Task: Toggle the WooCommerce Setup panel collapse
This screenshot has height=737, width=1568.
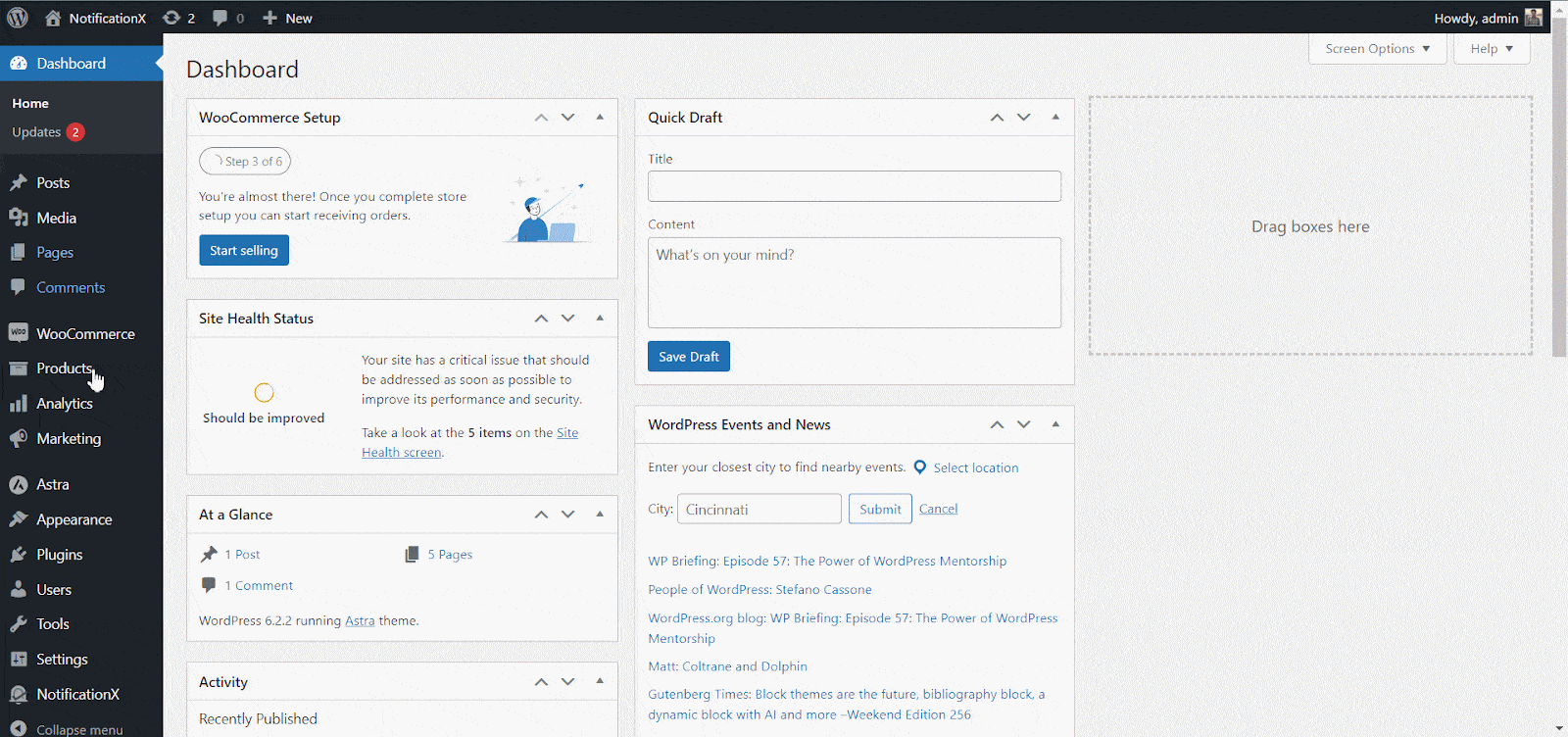Action: coord(600,118)
